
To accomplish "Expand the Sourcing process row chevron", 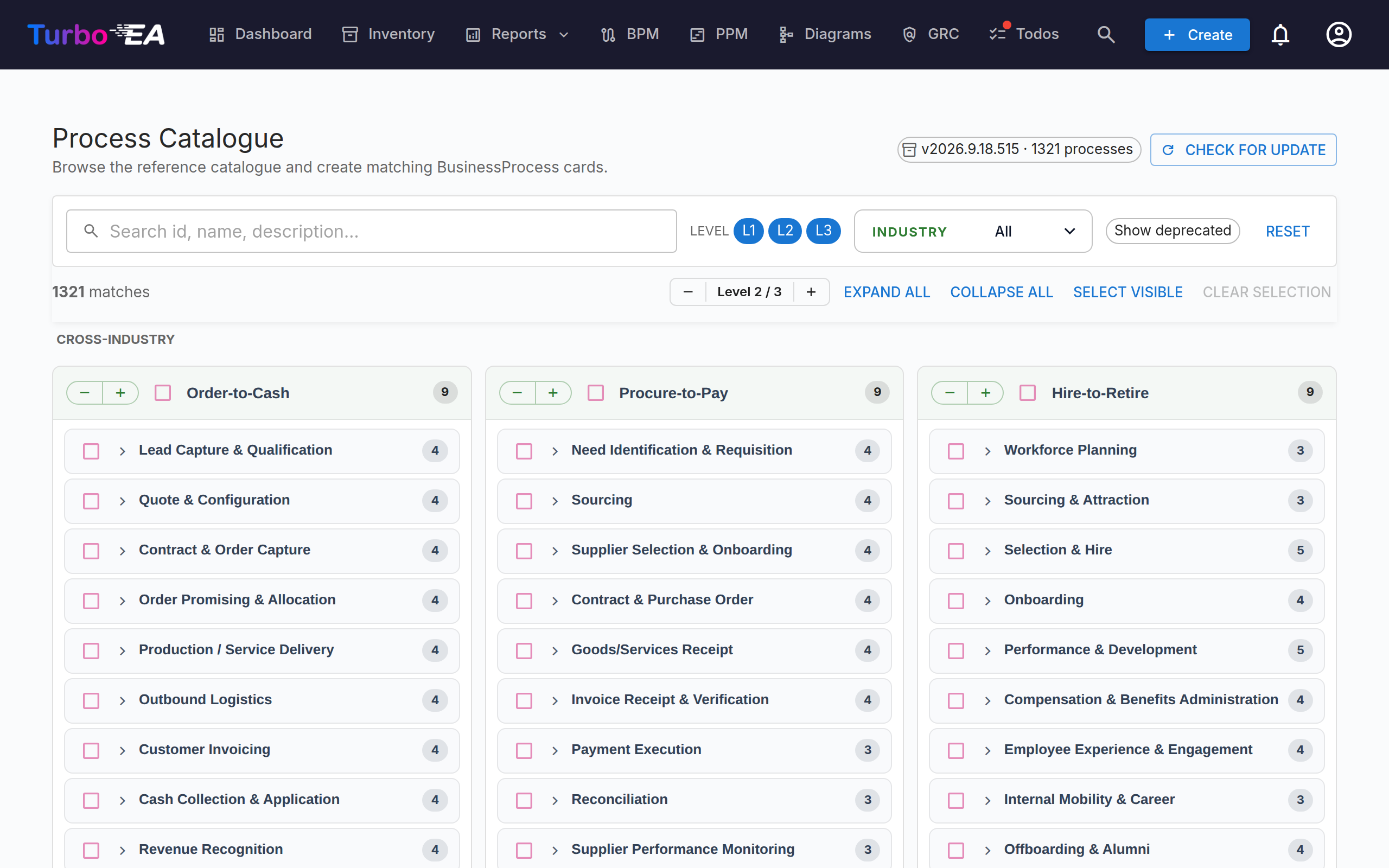I will (555, 501).
